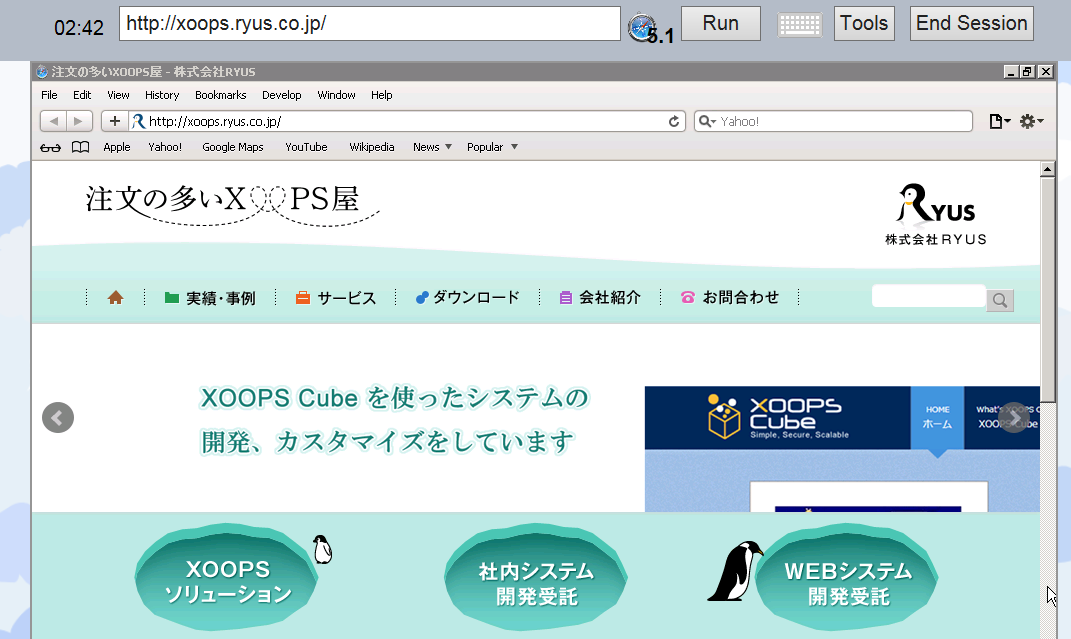
Task: Show next slide with right carousel arrow
Action: [x=1014, y=418]
